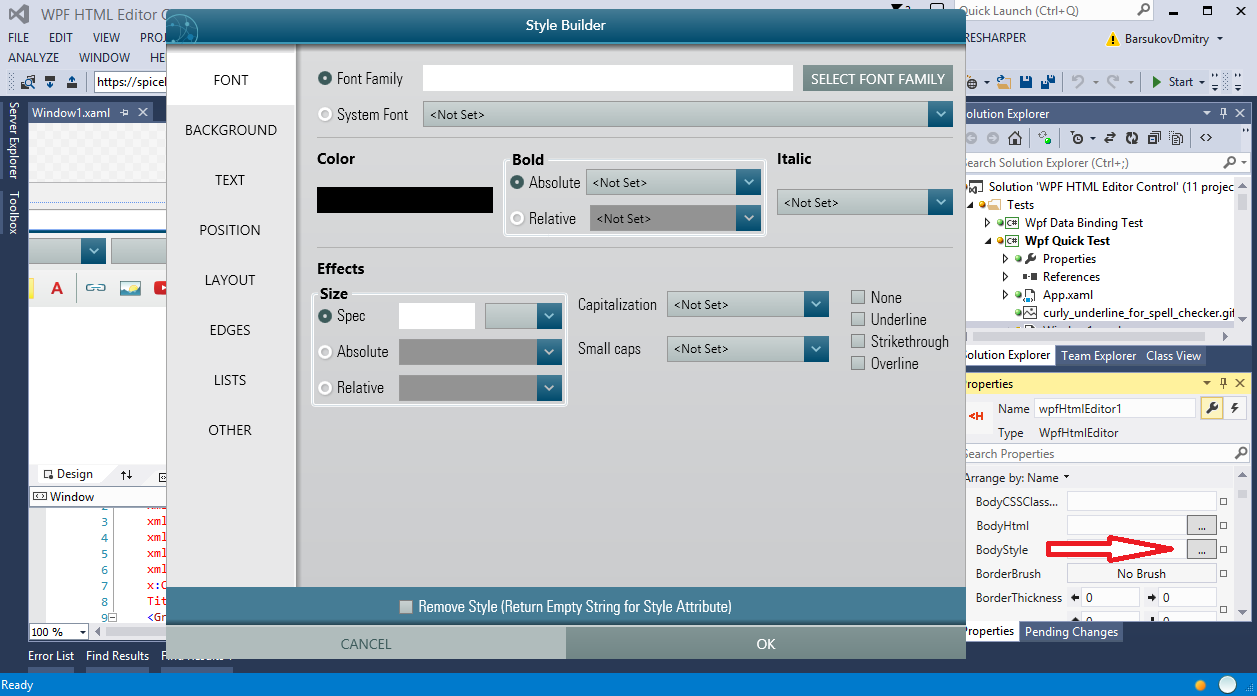Screen dimensions: 1257x696
Task: Click the black Color swatch
Action: pyautogui.click(x=405, y=200)
